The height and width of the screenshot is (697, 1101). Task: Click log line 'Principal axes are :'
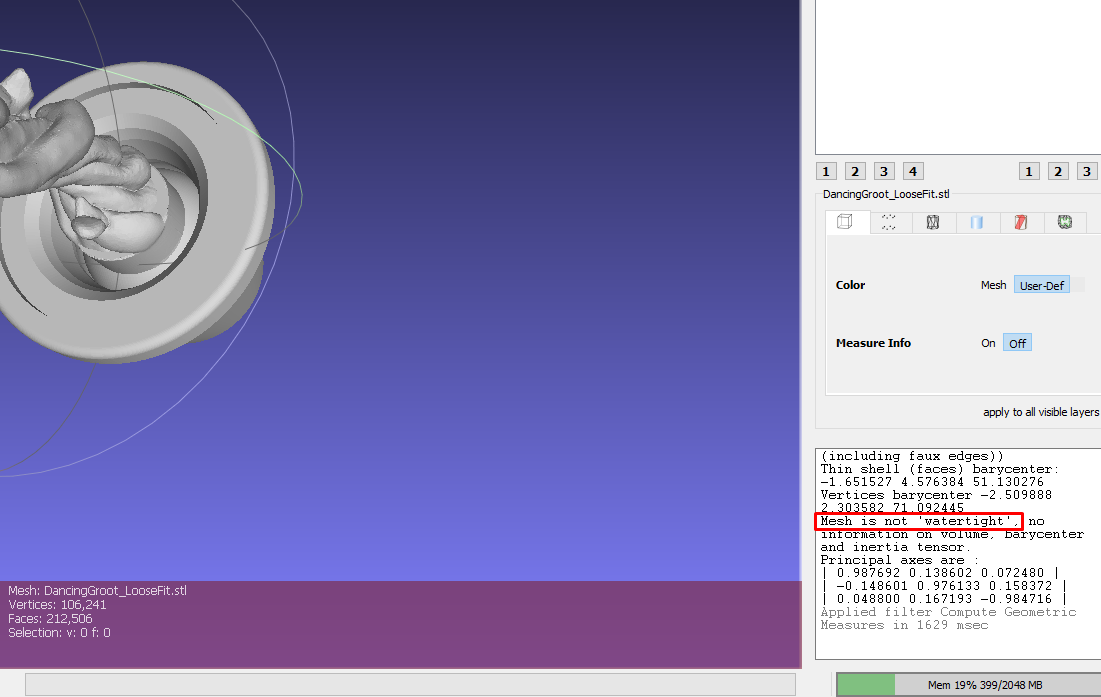(x=899, y=560)
